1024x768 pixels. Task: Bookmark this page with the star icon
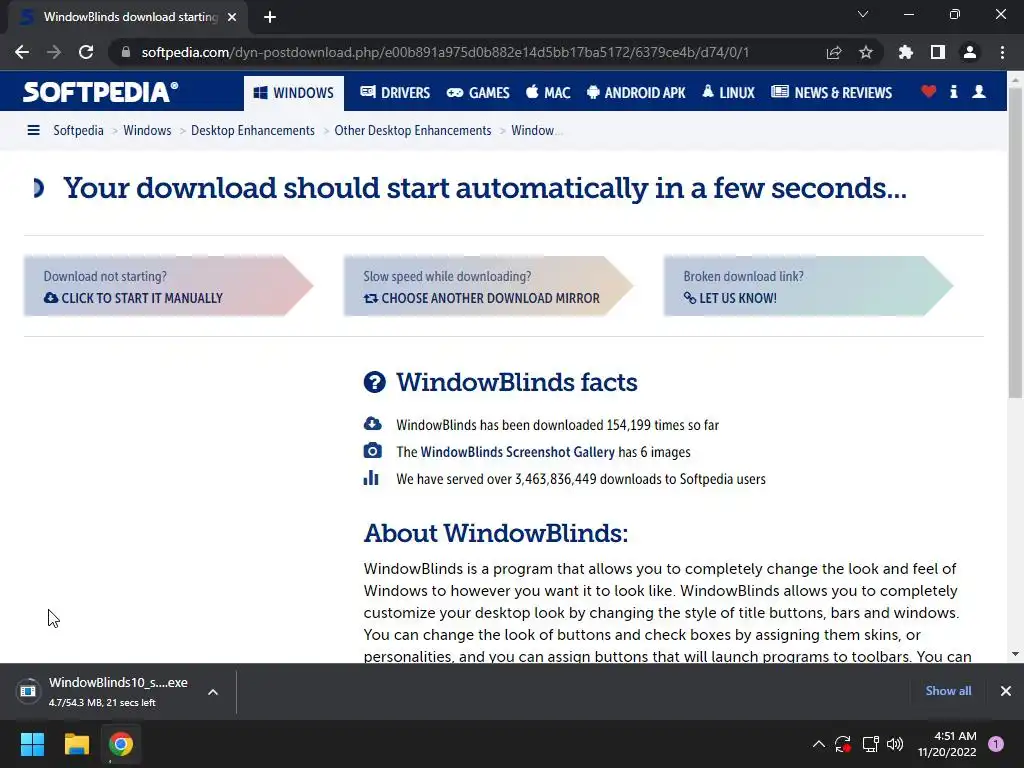pyautogui.click(x=866, y=52)
